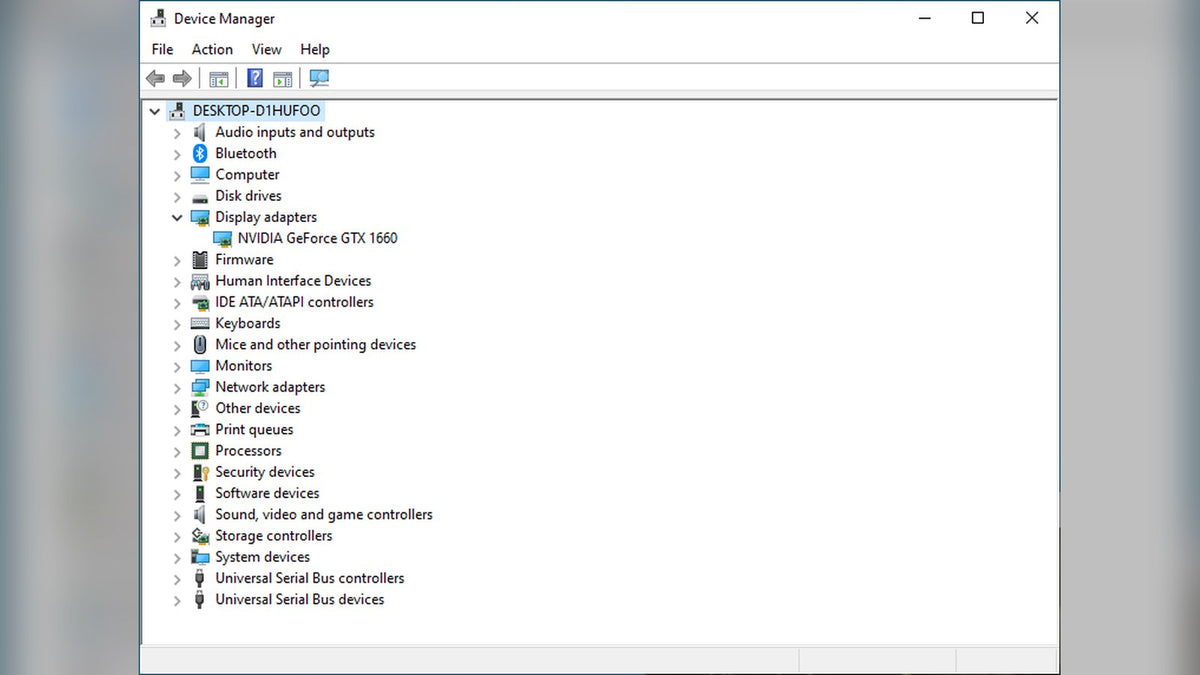1200x675 pixels.
Task: Select the Processors label
Action: pyautogui.click(x=248, y=451)
